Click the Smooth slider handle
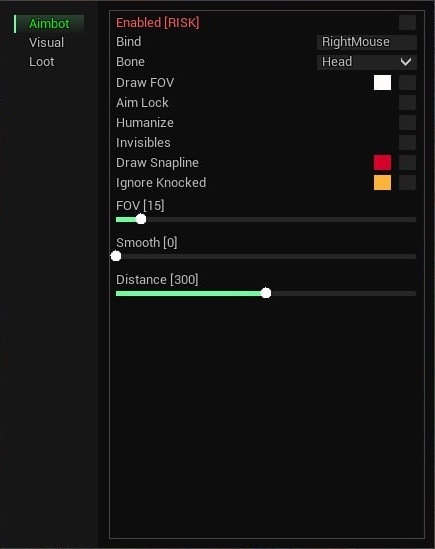435x549 pixels. [x=116, y=256]
